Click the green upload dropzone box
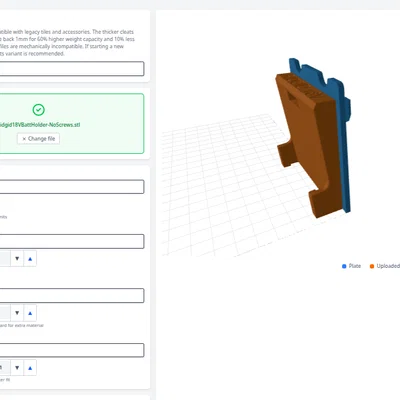 72,124
